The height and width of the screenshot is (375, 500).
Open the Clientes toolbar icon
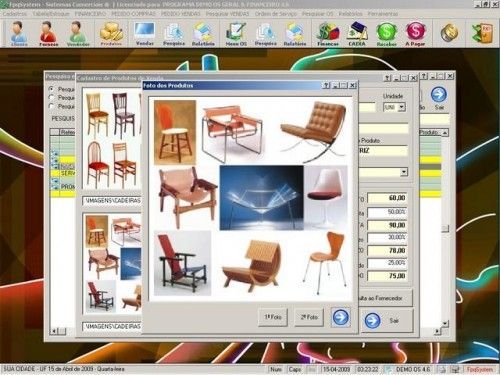coord(19,33)
